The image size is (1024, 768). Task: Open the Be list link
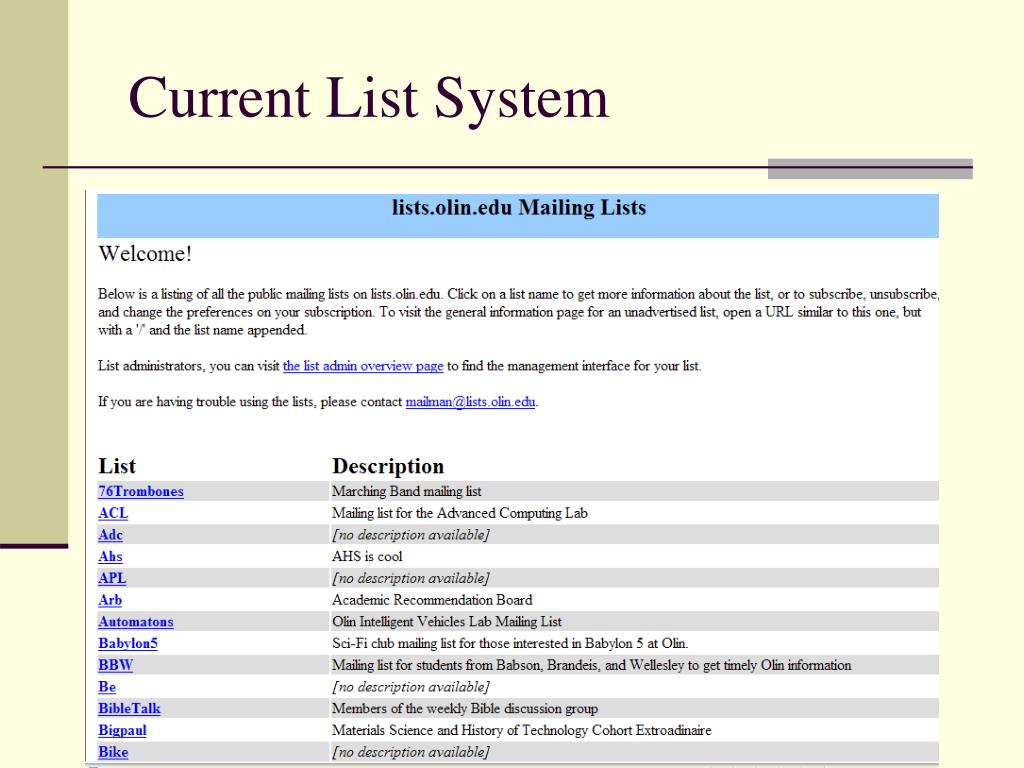click(107, 686)
